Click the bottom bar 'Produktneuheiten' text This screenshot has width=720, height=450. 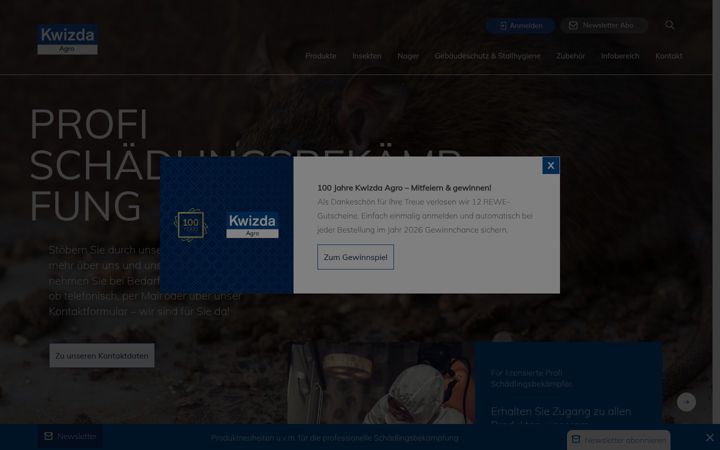pos(335,438)
